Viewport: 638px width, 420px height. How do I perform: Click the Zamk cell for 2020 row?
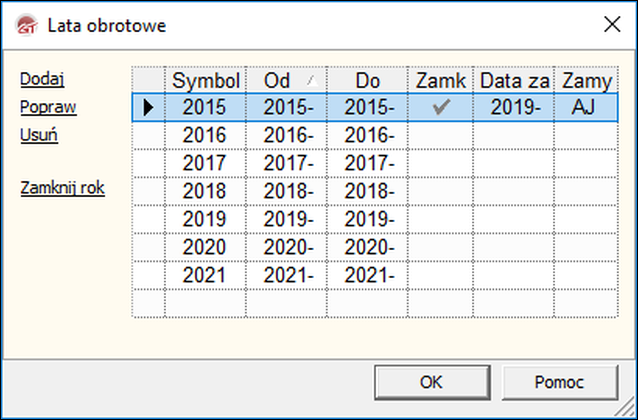tap(440, 247)
